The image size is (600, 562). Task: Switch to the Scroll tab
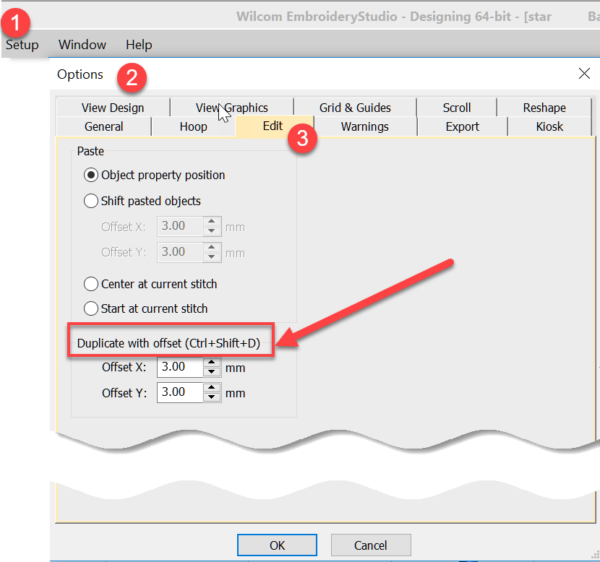pyautogui.click(x=457, y=108)
